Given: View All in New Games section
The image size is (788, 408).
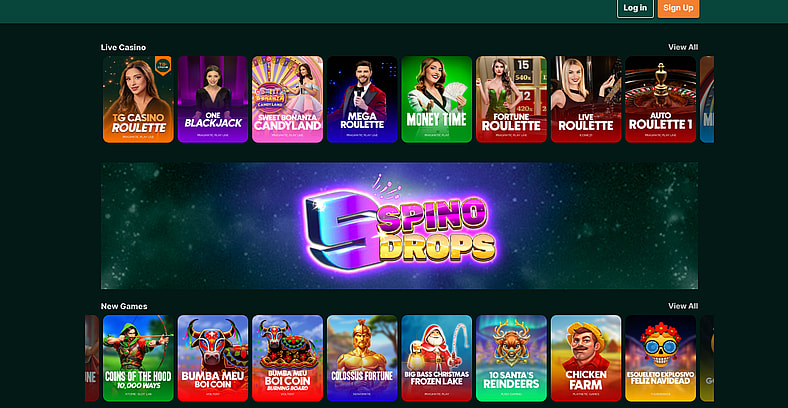Looking at the screenshot, I should tap(683, 306).
